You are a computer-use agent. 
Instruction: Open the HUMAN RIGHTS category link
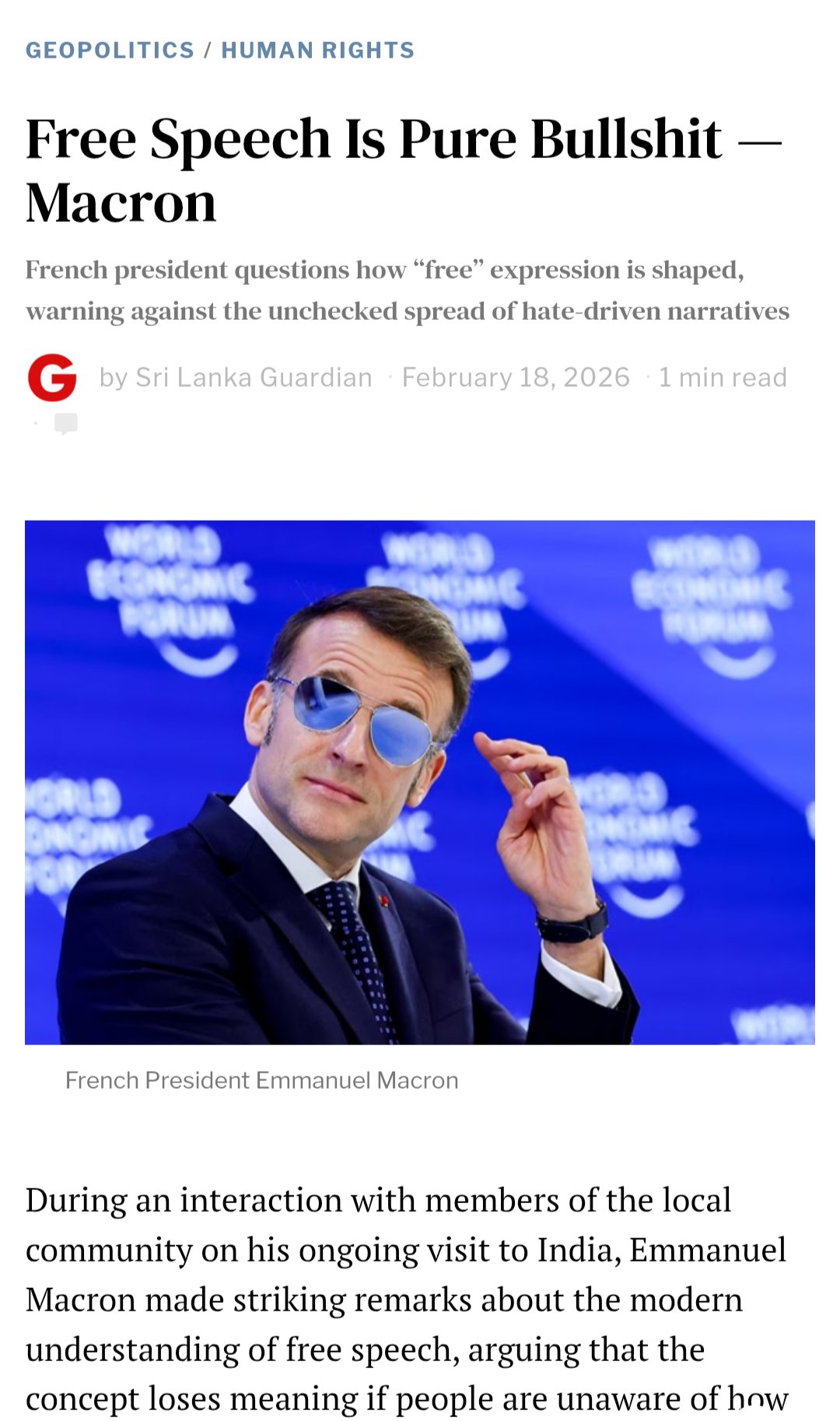coord(317,51)
